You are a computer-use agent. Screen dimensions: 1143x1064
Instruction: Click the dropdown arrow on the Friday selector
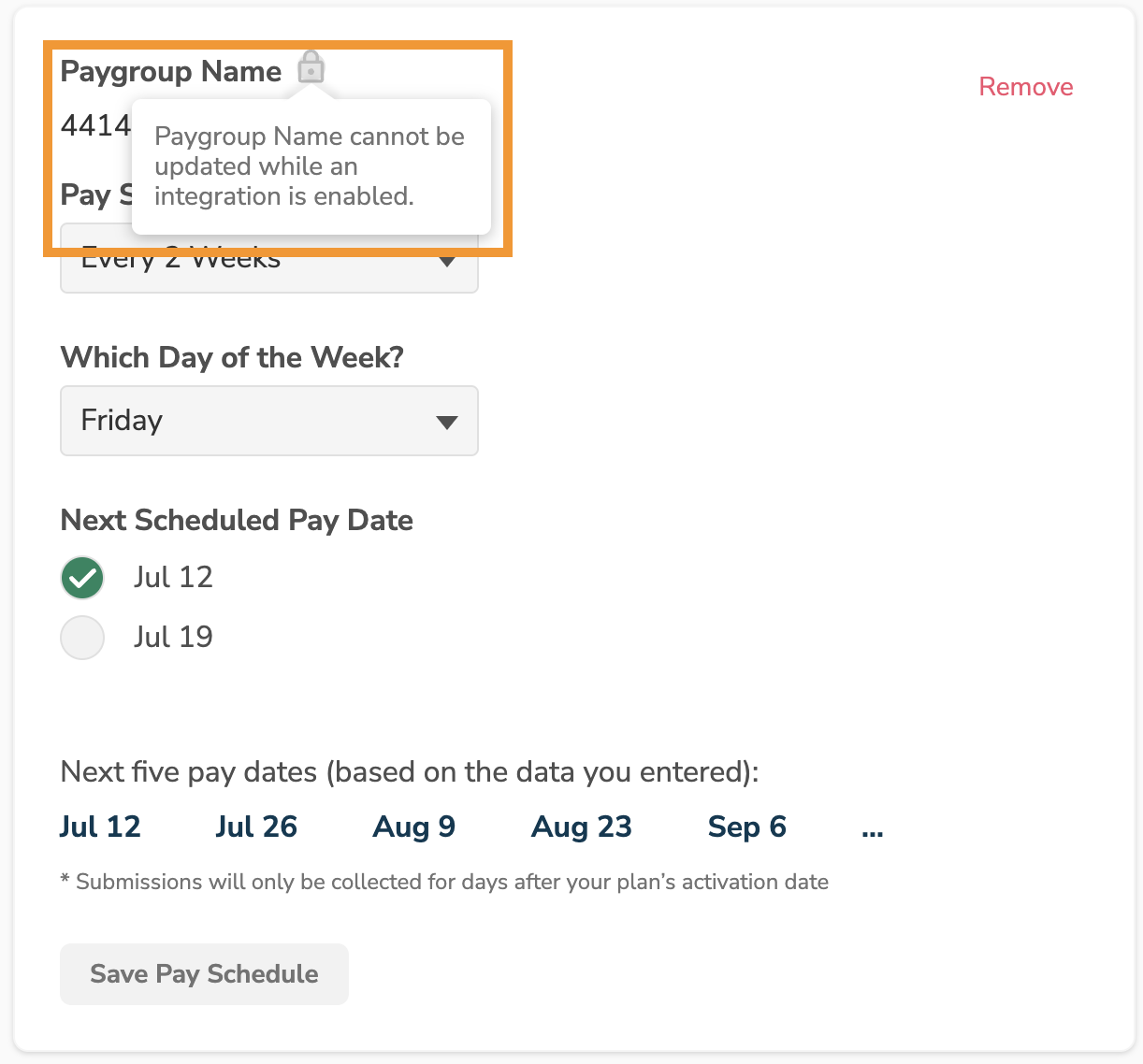click(x=447, y=421)
